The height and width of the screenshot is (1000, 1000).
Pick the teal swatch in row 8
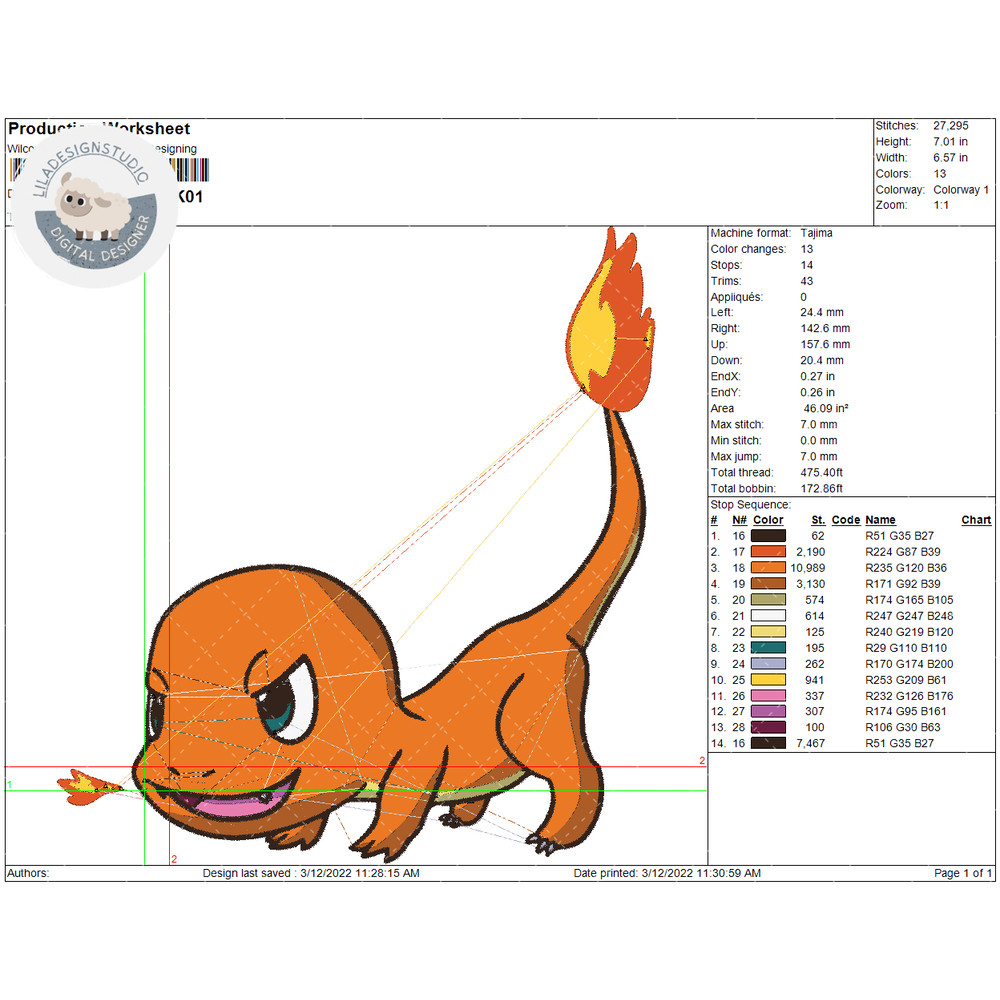(x=769, y=648)
